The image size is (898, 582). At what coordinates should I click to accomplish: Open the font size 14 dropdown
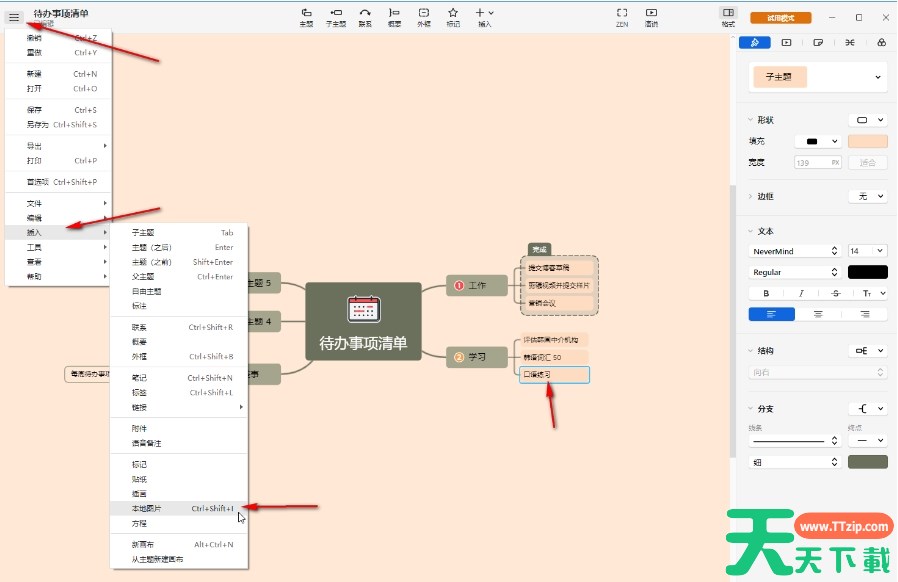(x=866, y=251)
